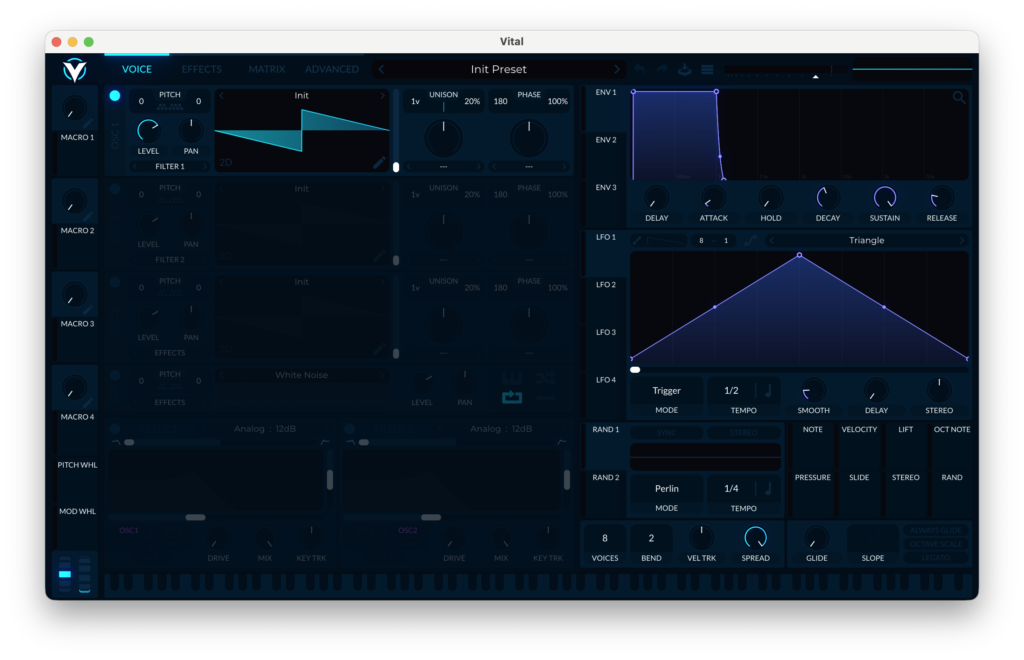This screenshot has width=1024, height=660.
Task: Click the envelope magnifying glass icon
Action: click(x=959, y=98)
